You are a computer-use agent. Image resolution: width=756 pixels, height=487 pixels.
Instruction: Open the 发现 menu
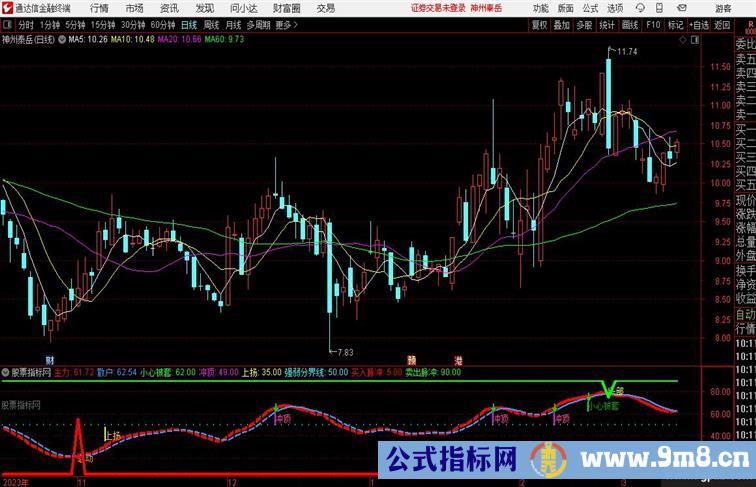click(x=204, y=8)
